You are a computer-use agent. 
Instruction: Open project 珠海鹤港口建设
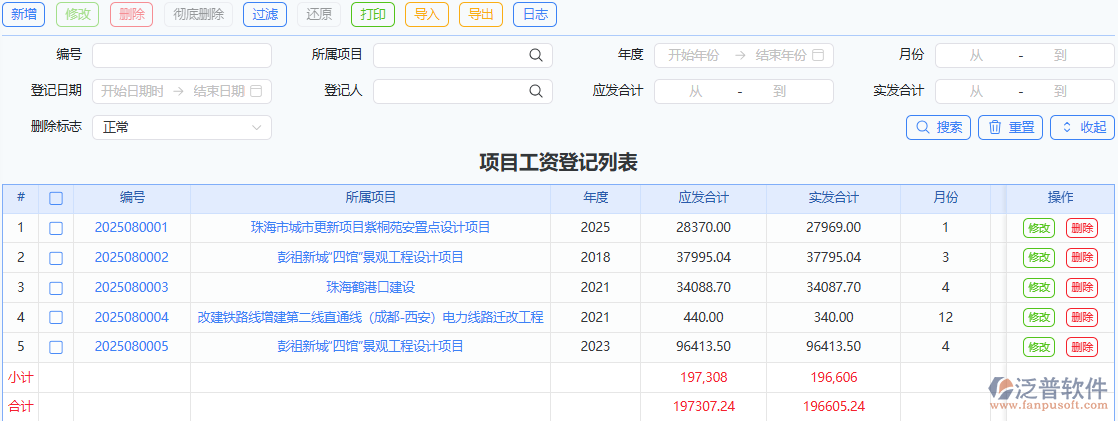point(371,288)
